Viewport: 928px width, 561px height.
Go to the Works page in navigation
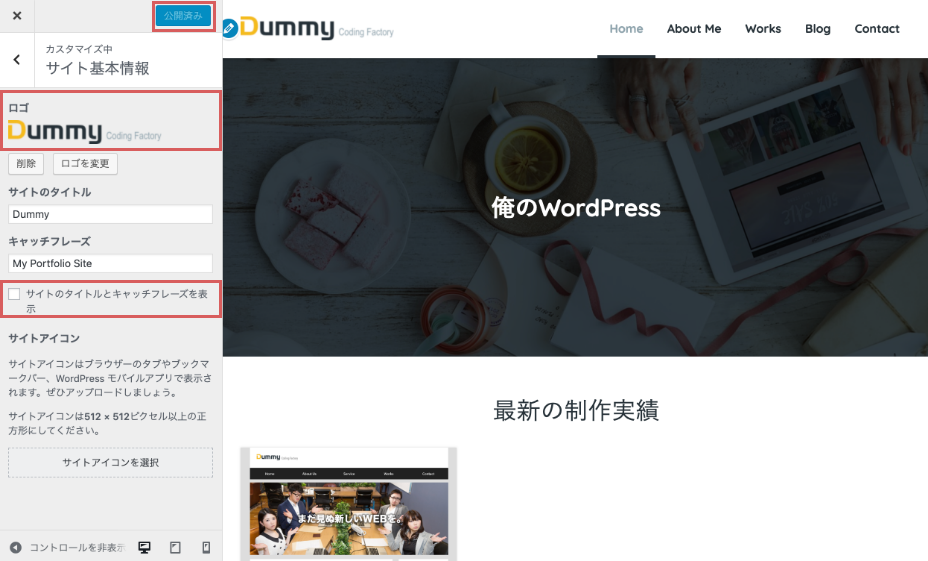(x=762, y=29)
